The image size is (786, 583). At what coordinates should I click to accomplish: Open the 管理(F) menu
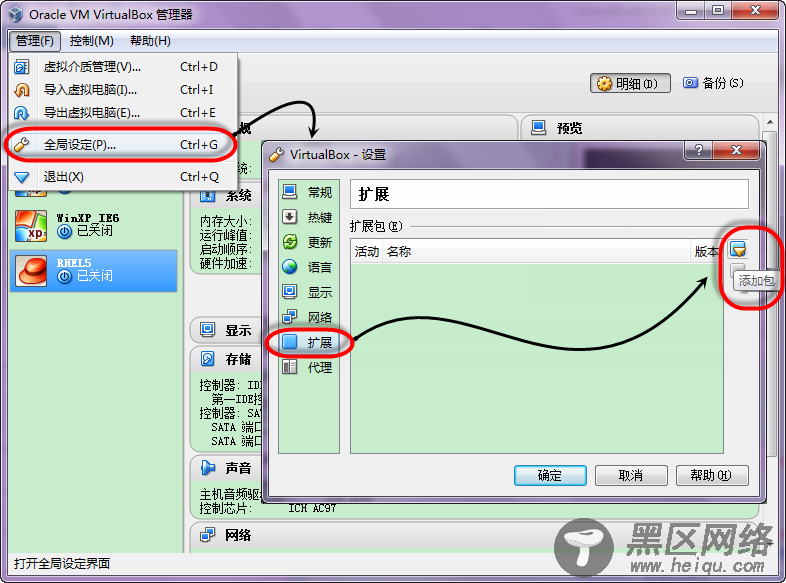35,41
